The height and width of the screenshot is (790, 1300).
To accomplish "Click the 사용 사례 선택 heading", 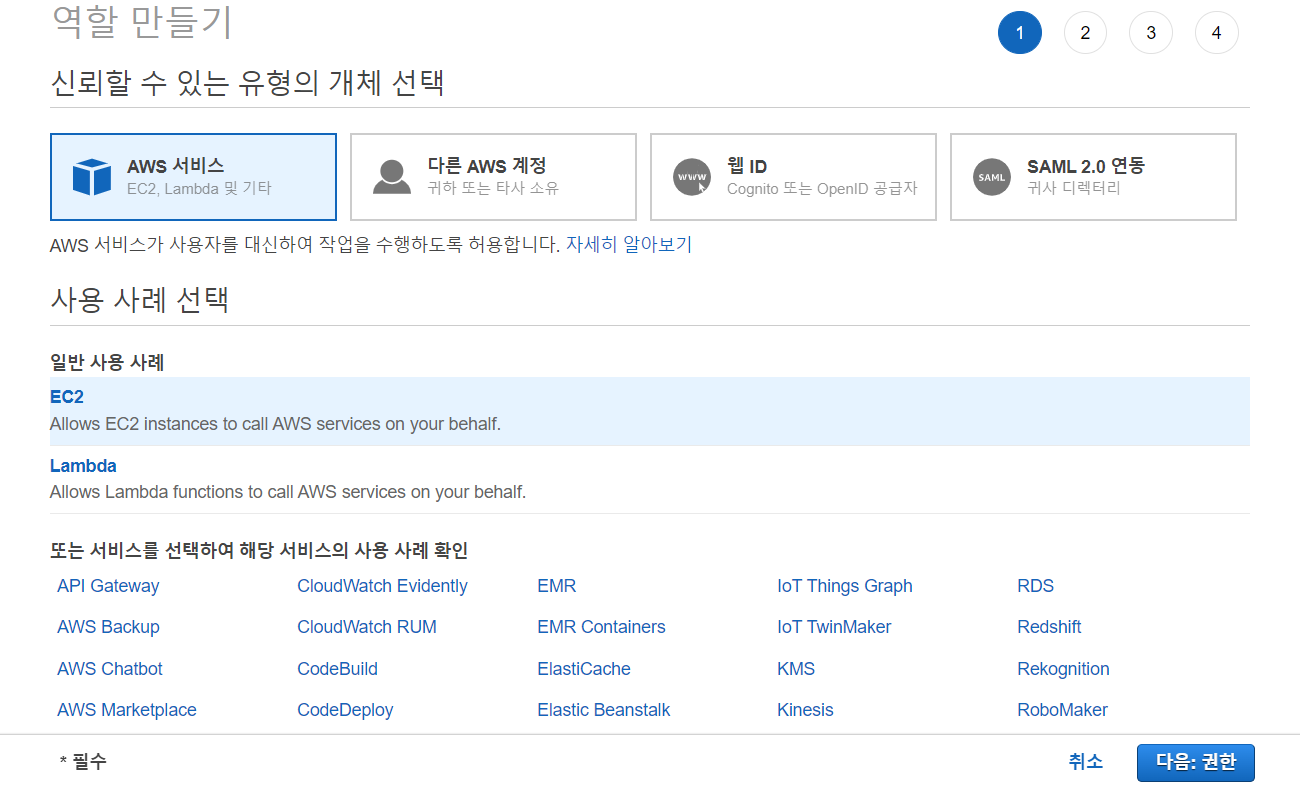I will tap(140, 300).
